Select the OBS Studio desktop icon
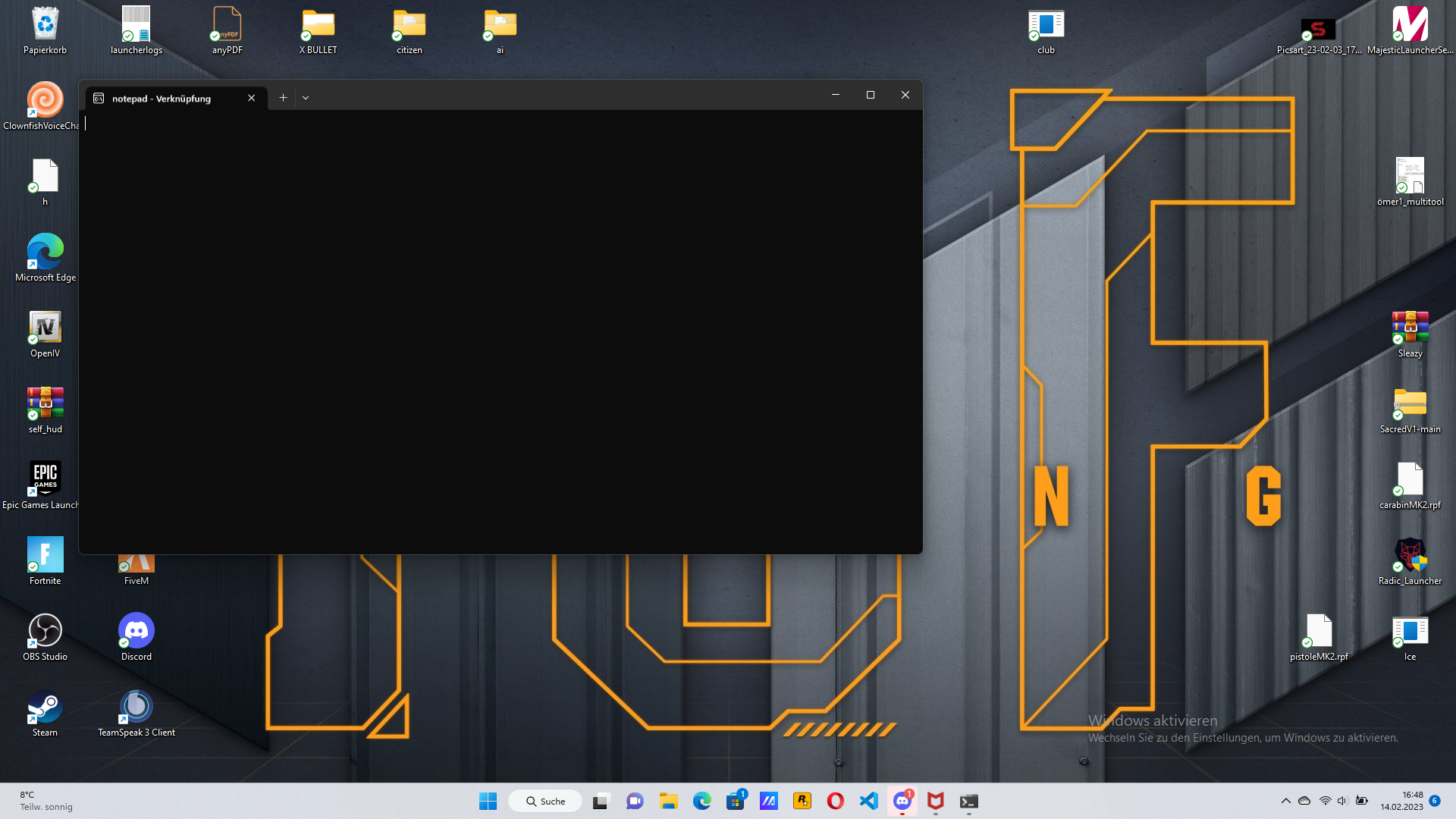The height and width of the screenshot is (819, 1456). (x=45, y=635)
